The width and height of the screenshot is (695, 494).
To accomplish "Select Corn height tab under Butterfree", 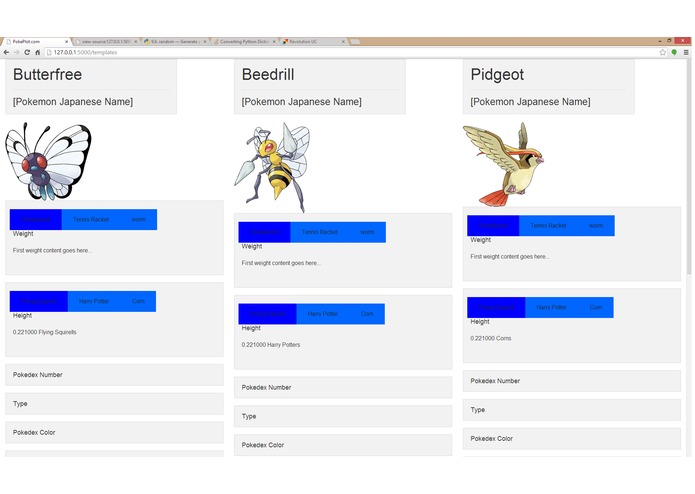I will 138,301.
